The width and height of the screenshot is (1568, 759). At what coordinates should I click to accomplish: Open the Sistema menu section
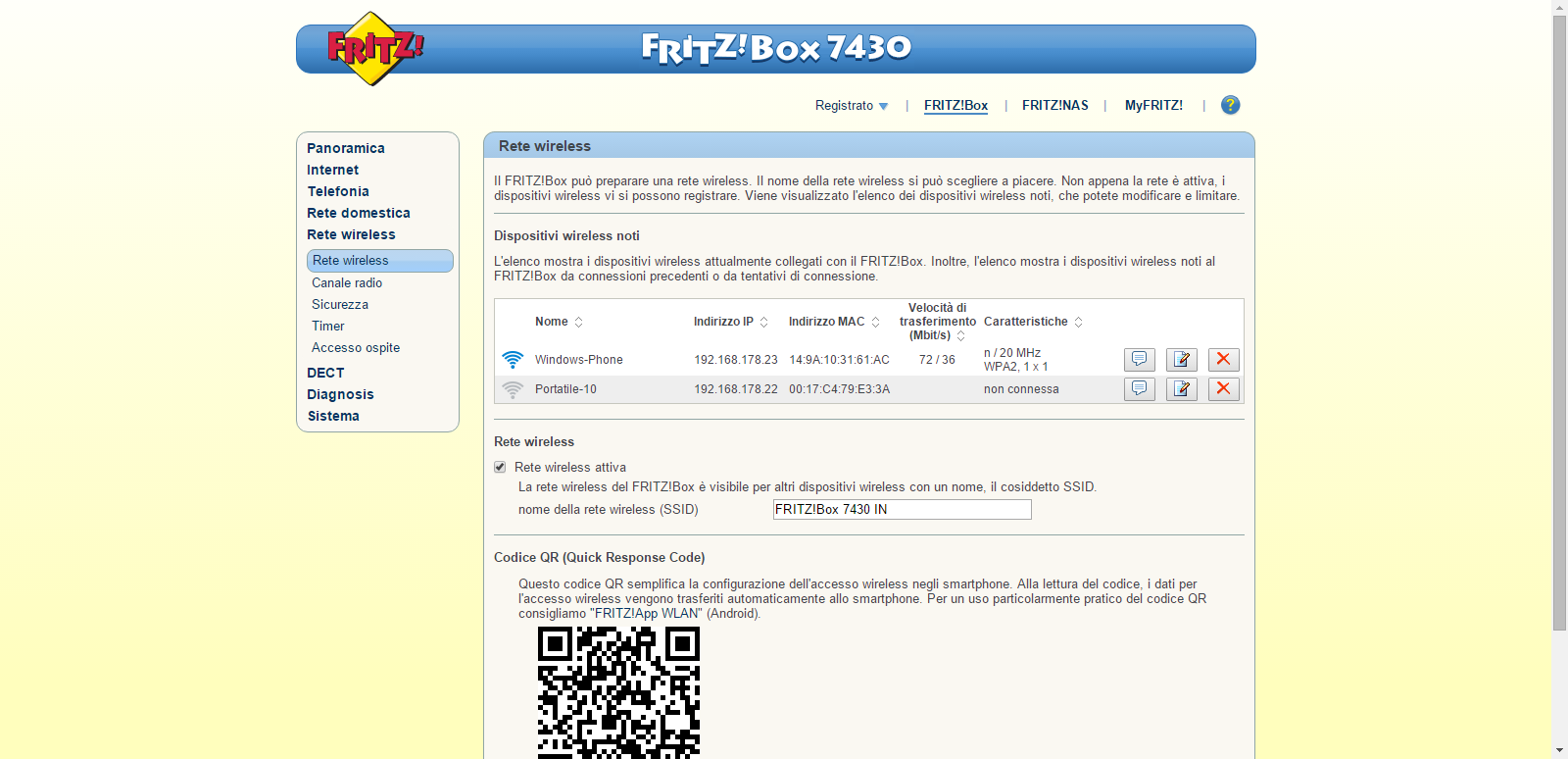333,416
